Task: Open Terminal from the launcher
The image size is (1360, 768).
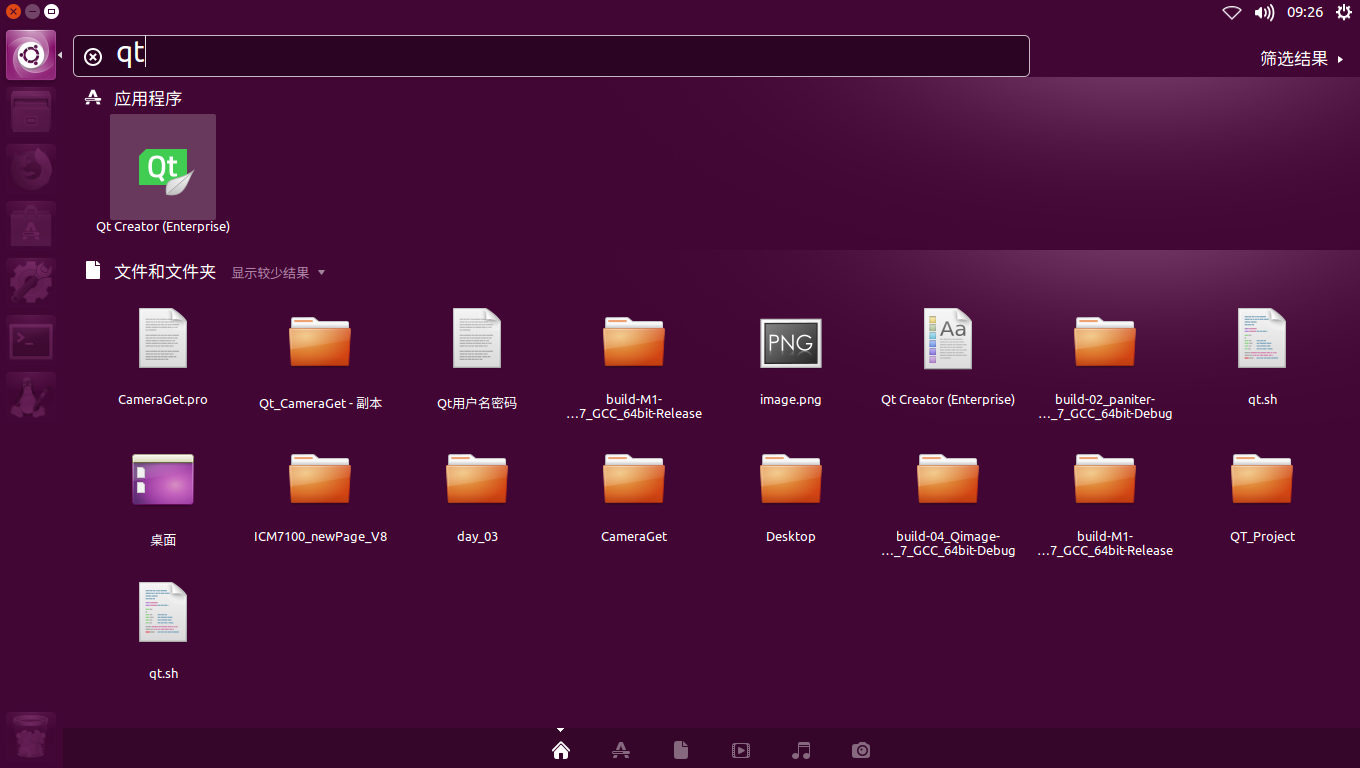Action: pyautogui.click(x=31, y=340)
